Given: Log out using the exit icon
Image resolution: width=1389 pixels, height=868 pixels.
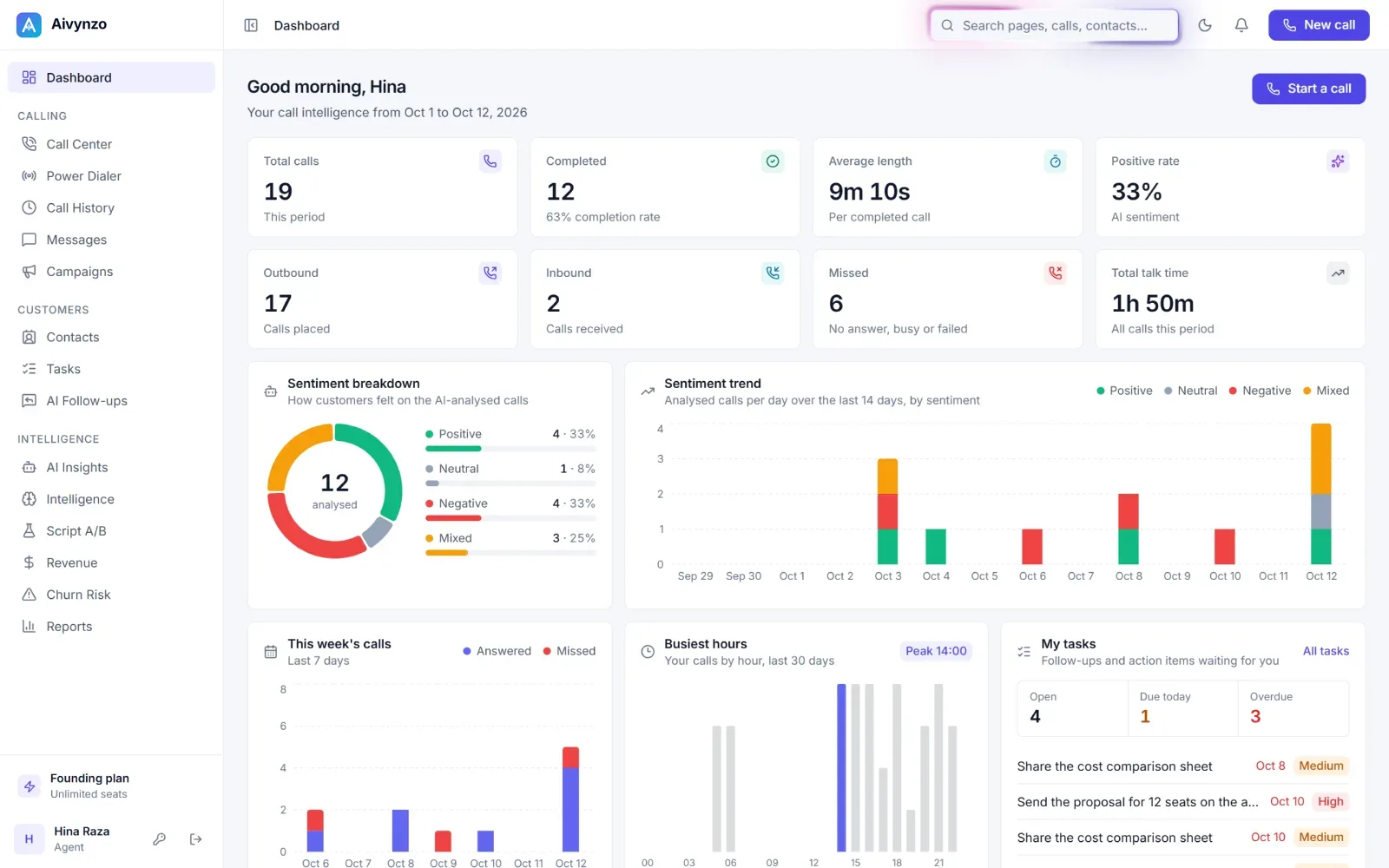Looking at the screenshot, I should (x=196, y=839).
